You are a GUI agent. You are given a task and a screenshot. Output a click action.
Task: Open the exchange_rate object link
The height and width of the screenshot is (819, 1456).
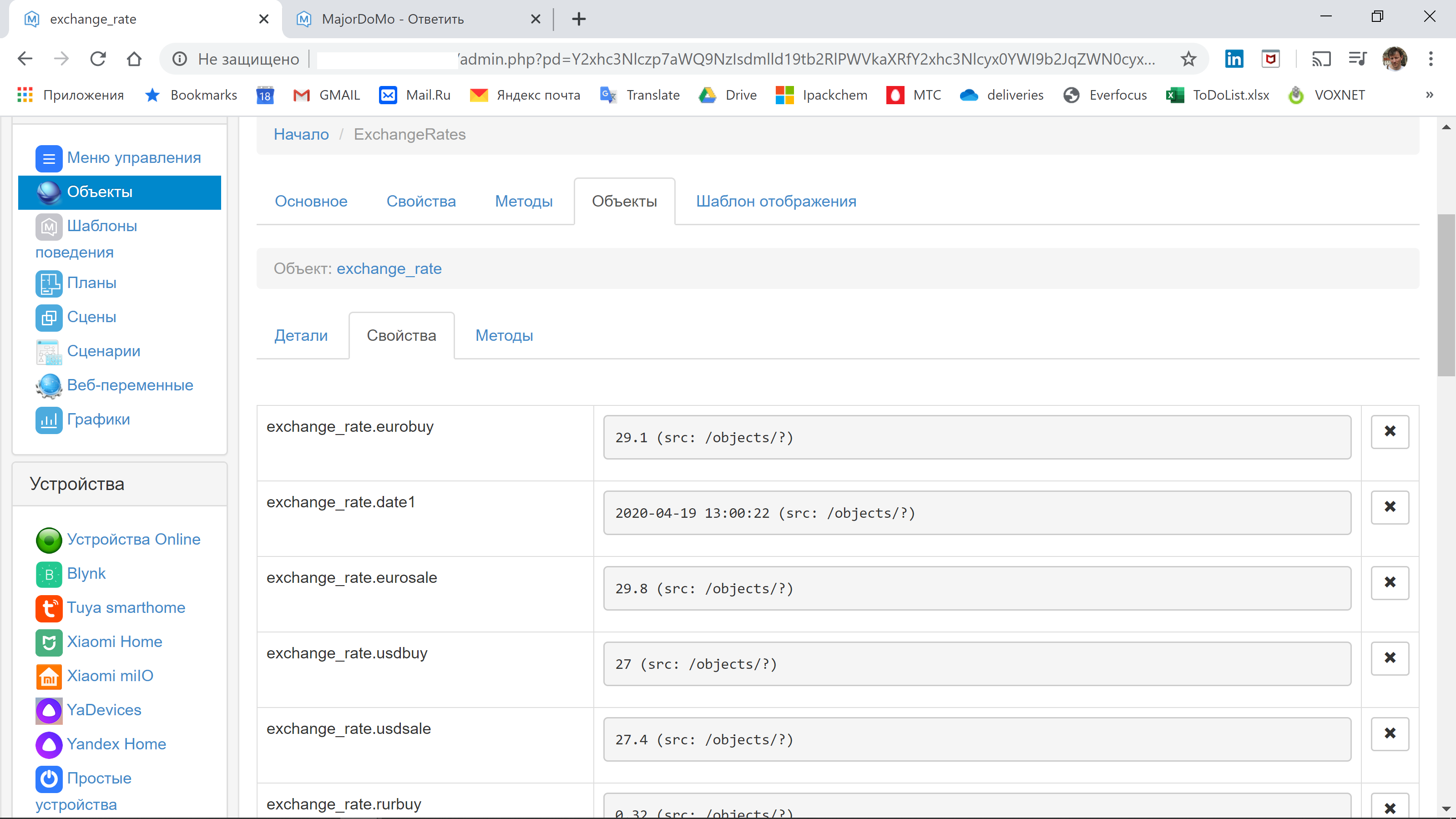click(x=389, y=268)
